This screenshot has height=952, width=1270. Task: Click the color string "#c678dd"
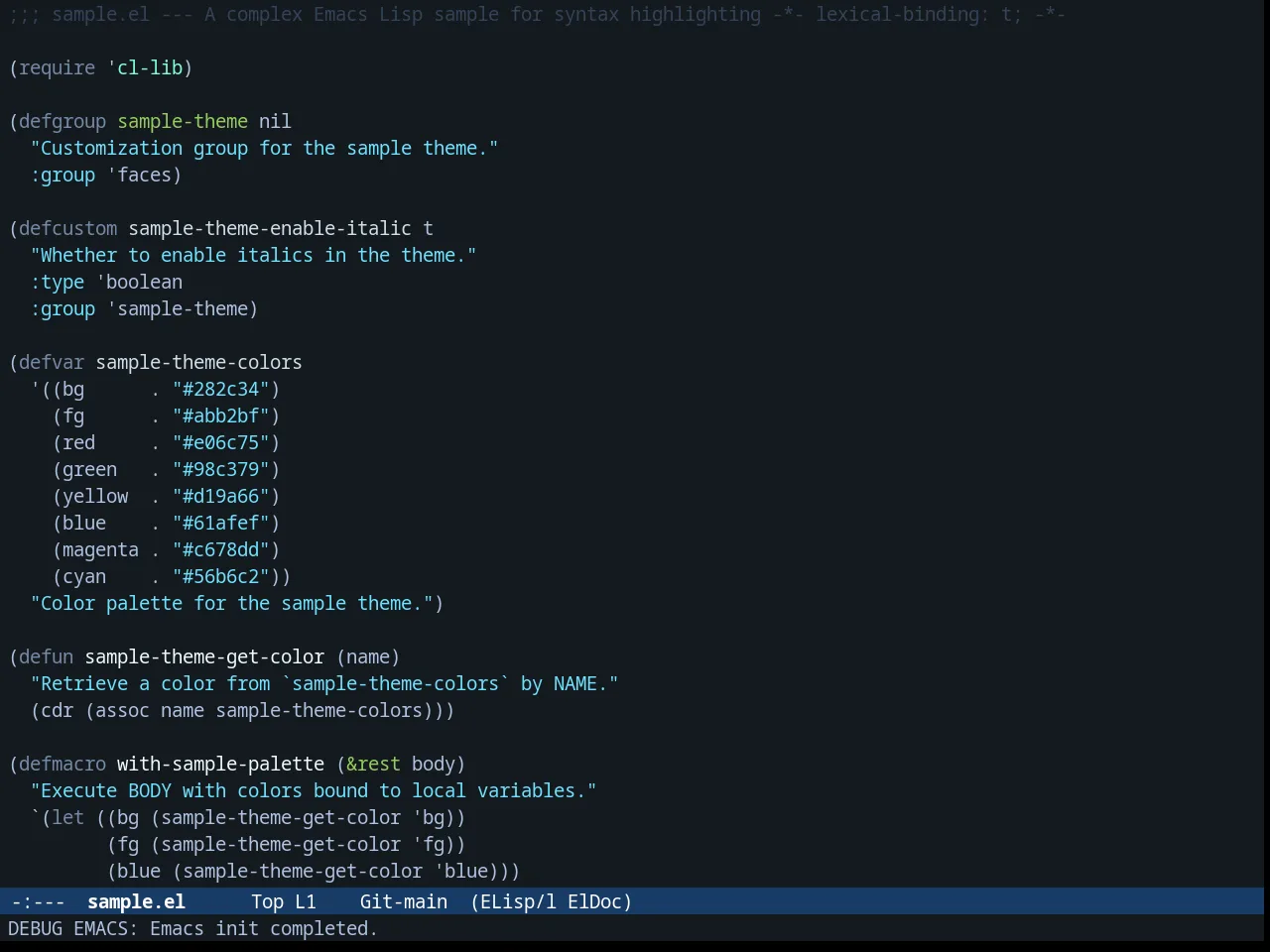[220, 549]
